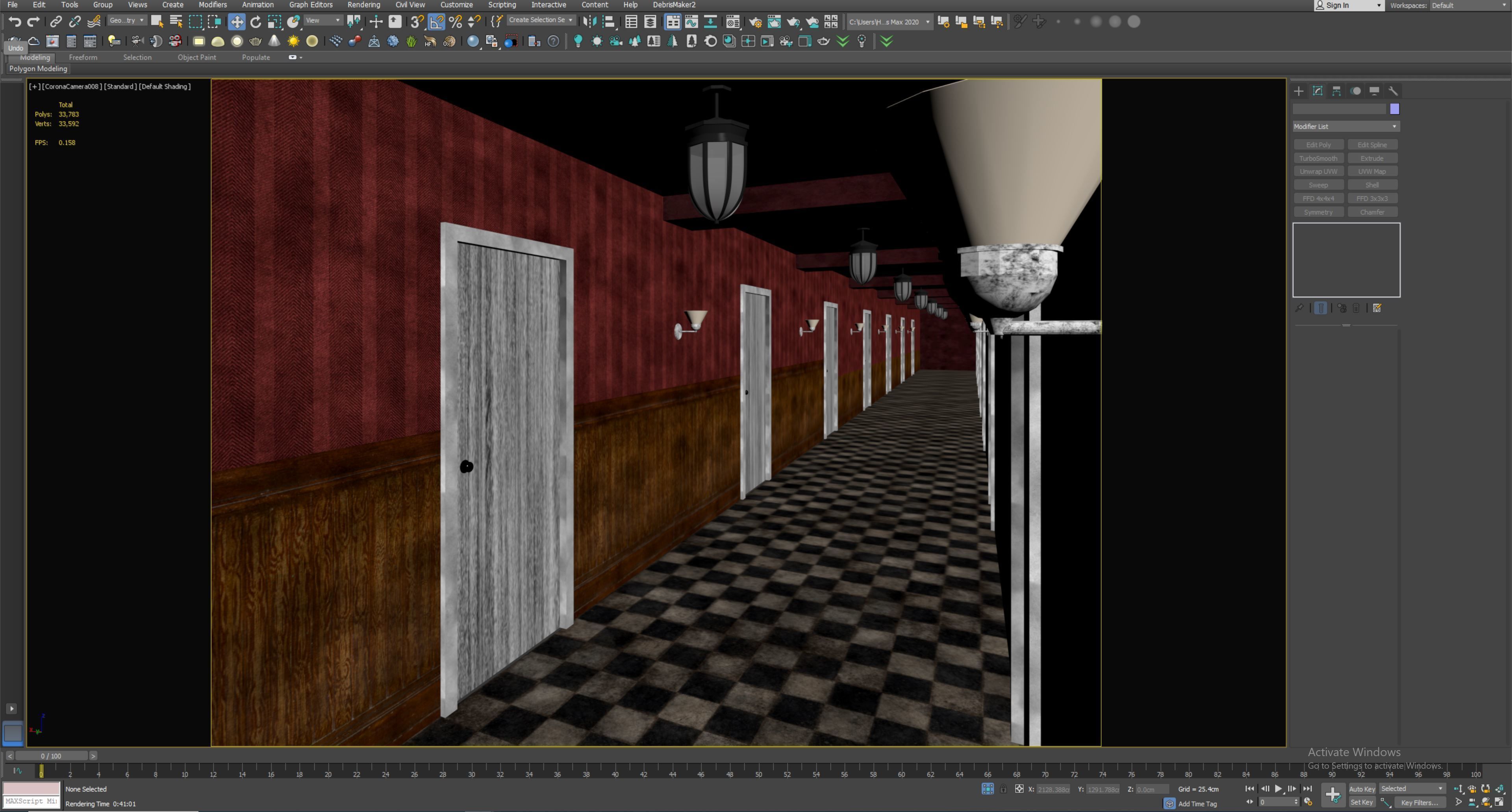Viewport: 1512px width, 812px height.
Task: Open the Modifiers menu
Action: (213, 5)
